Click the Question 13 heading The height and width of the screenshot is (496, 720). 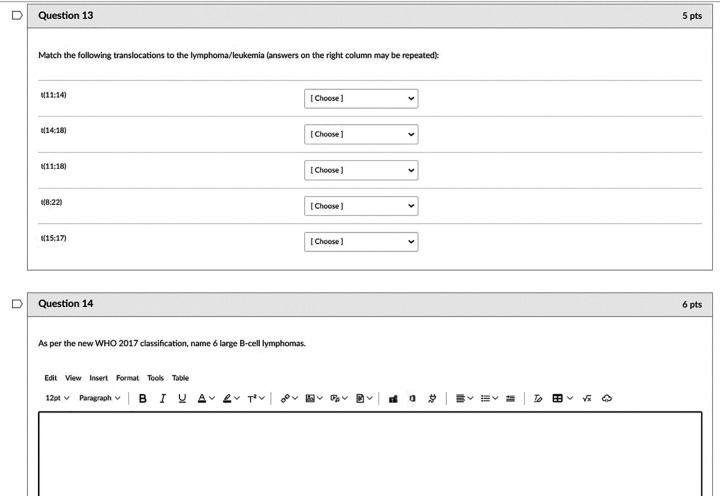tap(66, 16)
